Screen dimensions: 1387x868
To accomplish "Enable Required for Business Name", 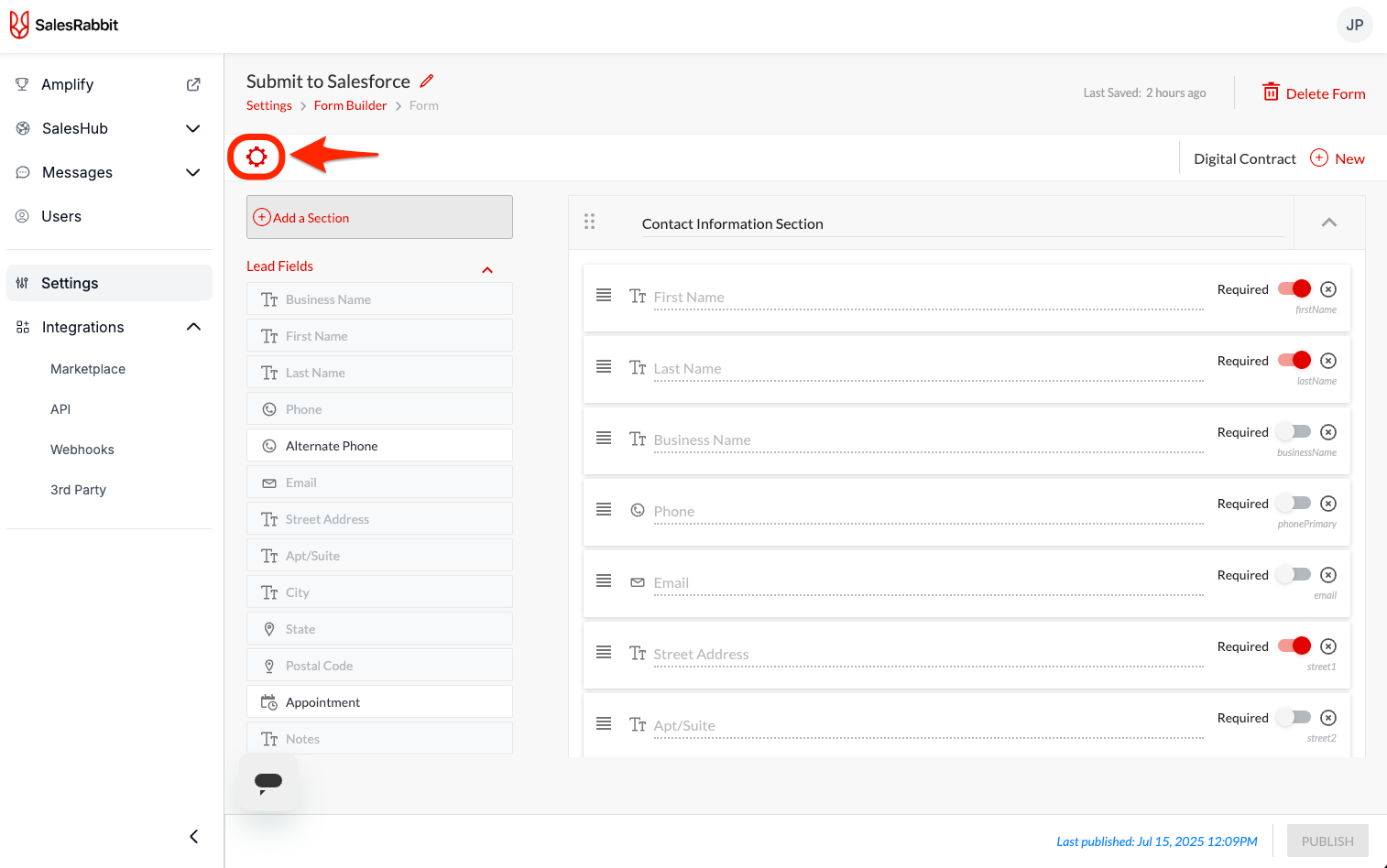I will pos(1294,431).
